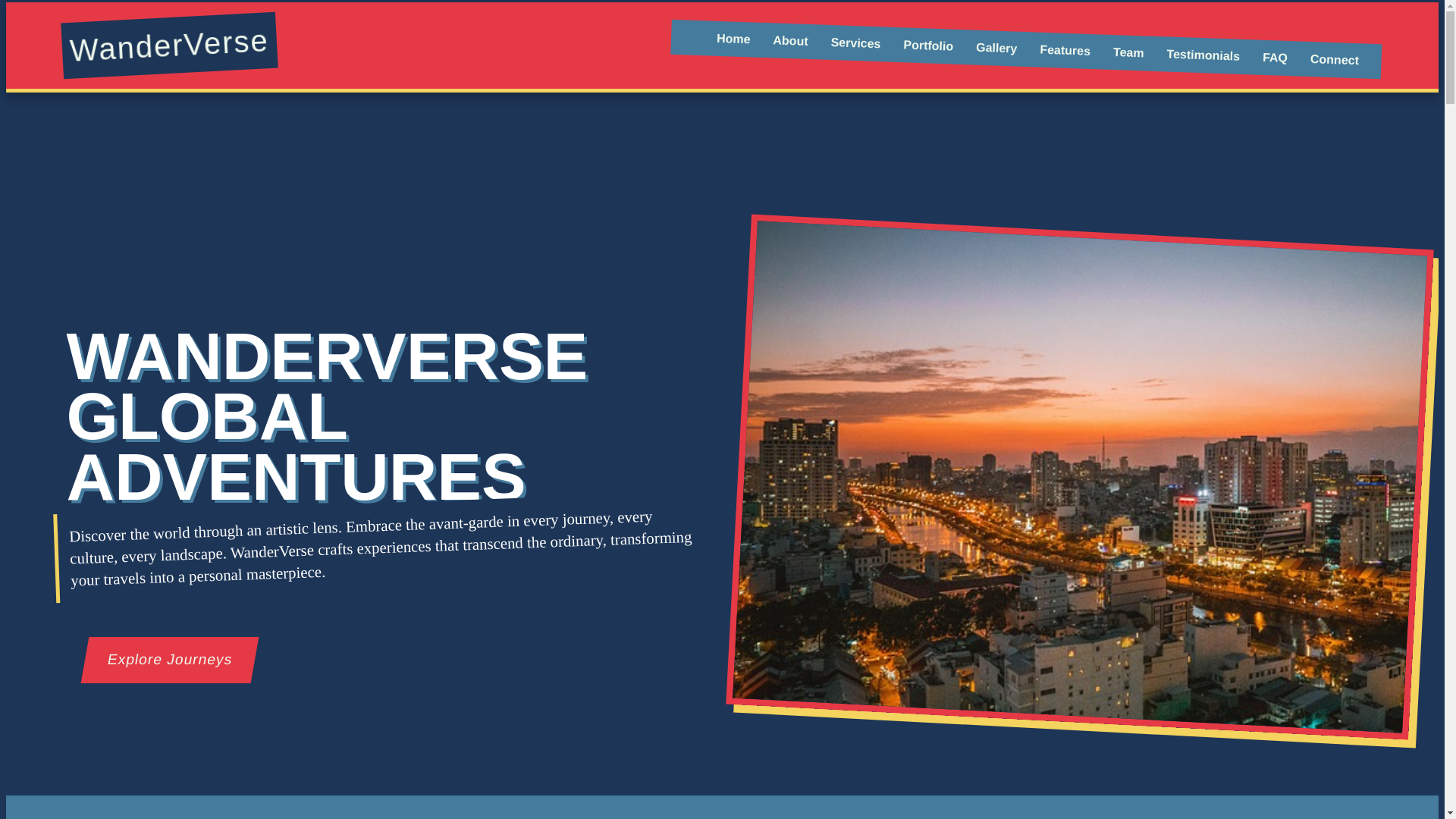Navigate to Portfolio

point(928,46)
